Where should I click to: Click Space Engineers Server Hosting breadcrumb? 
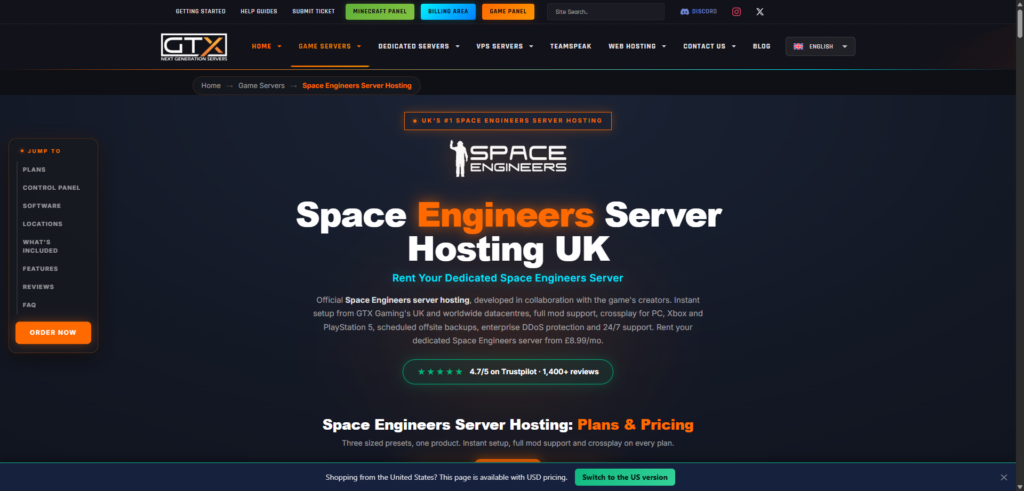point(357,86)
